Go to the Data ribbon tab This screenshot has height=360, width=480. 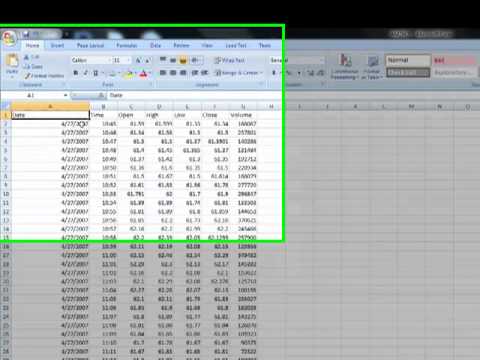point(155,45)
